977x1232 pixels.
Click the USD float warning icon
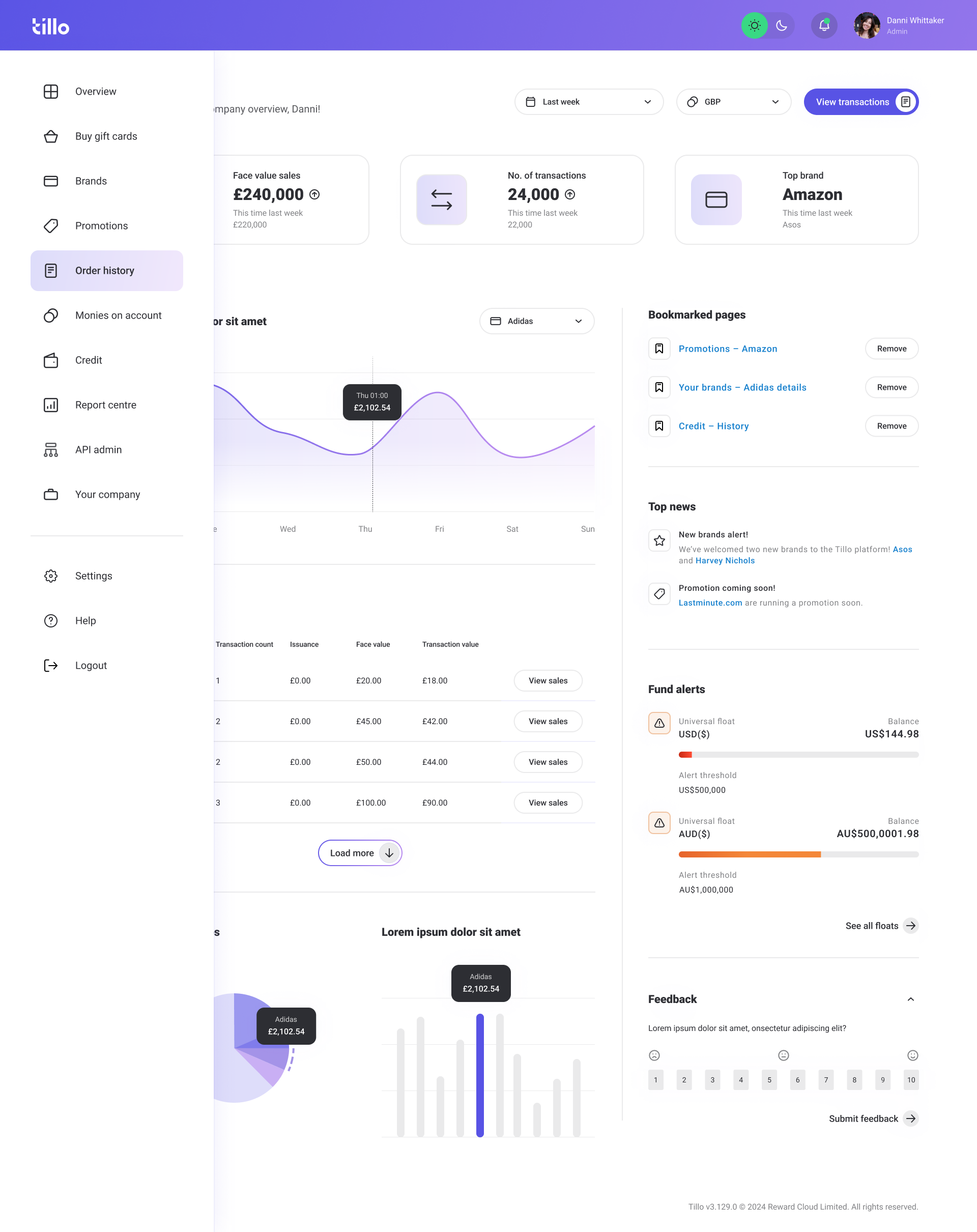[659, 723]
